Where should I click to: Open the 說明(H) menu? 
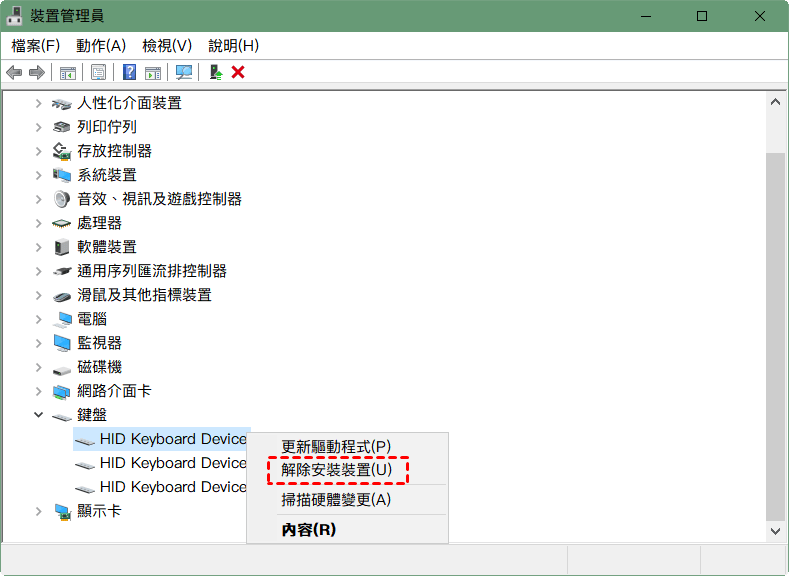click(x=233, y=46)
